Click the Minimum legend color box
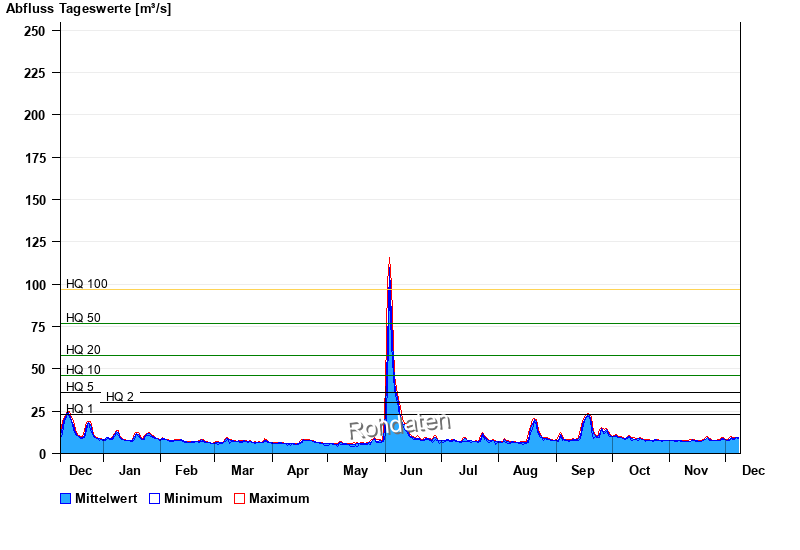 point(154,499)
